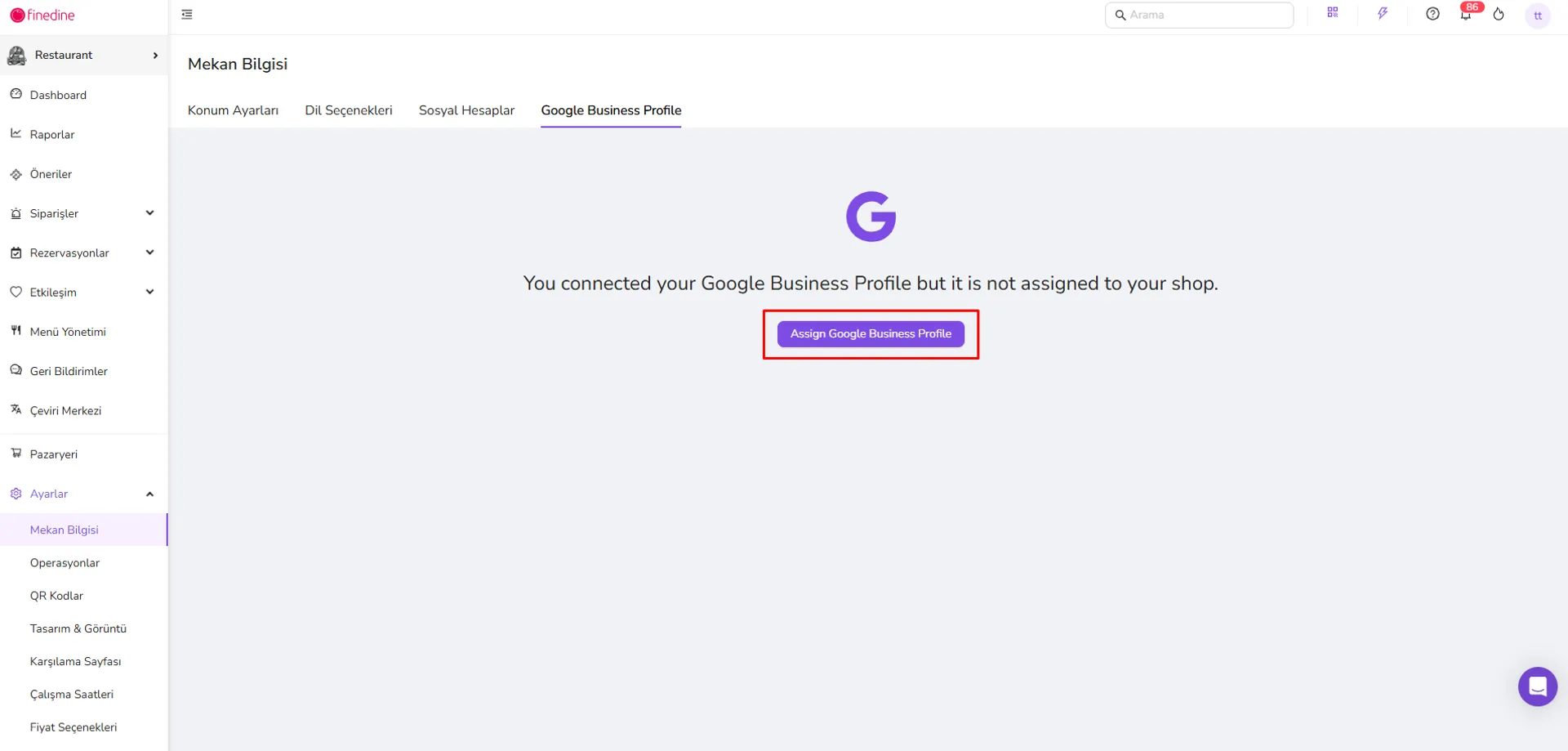Click Assign Google Business Profile button
The image size is (1568, 751).
(x=871, y=333)
